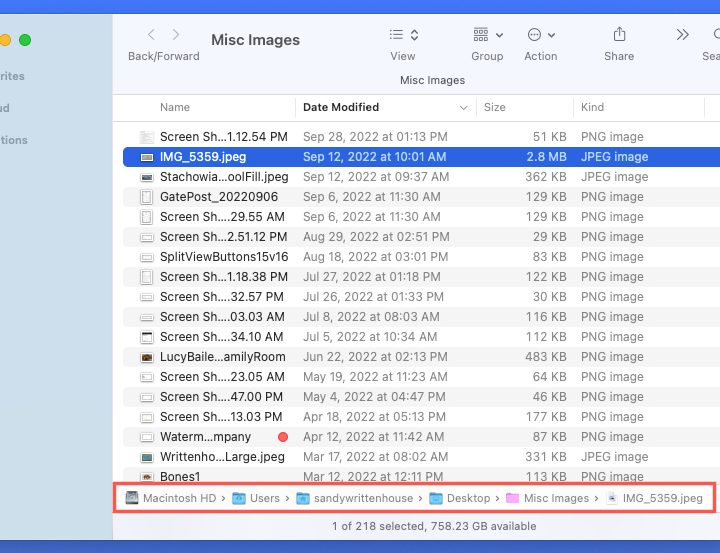Click JPEG image kind for Stachowia...oolFill.jpeg

614,177
